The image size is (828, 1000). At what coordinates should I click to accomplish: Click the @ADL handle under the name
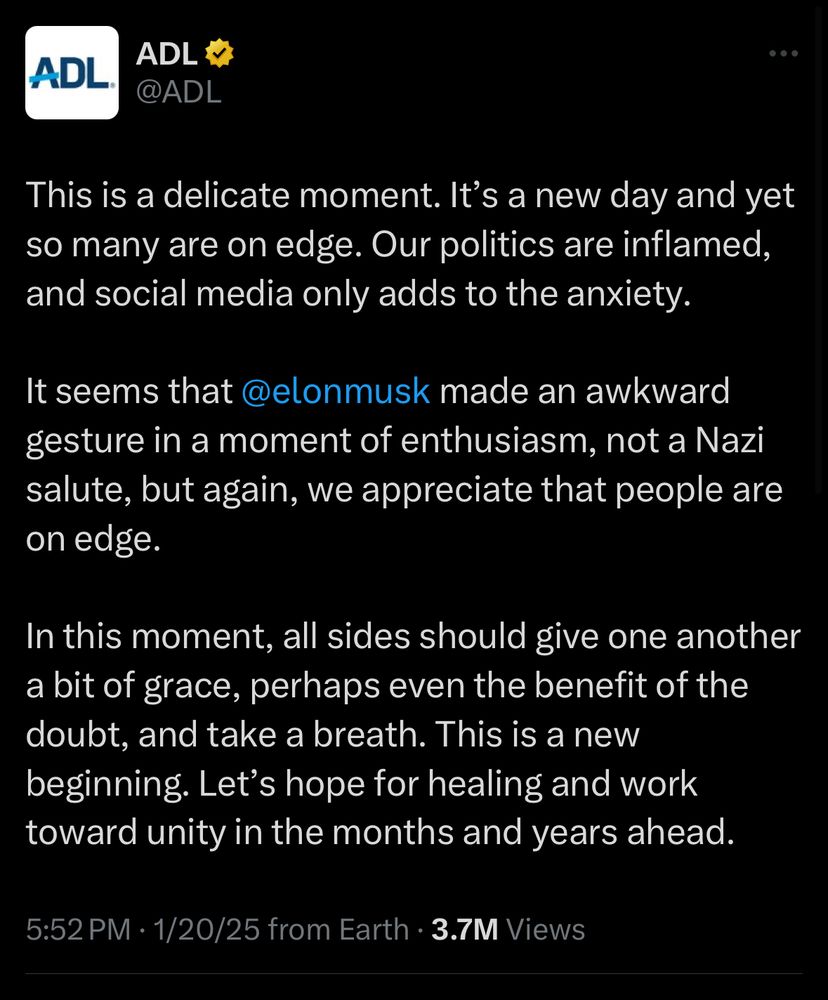(x=179, y=92)
